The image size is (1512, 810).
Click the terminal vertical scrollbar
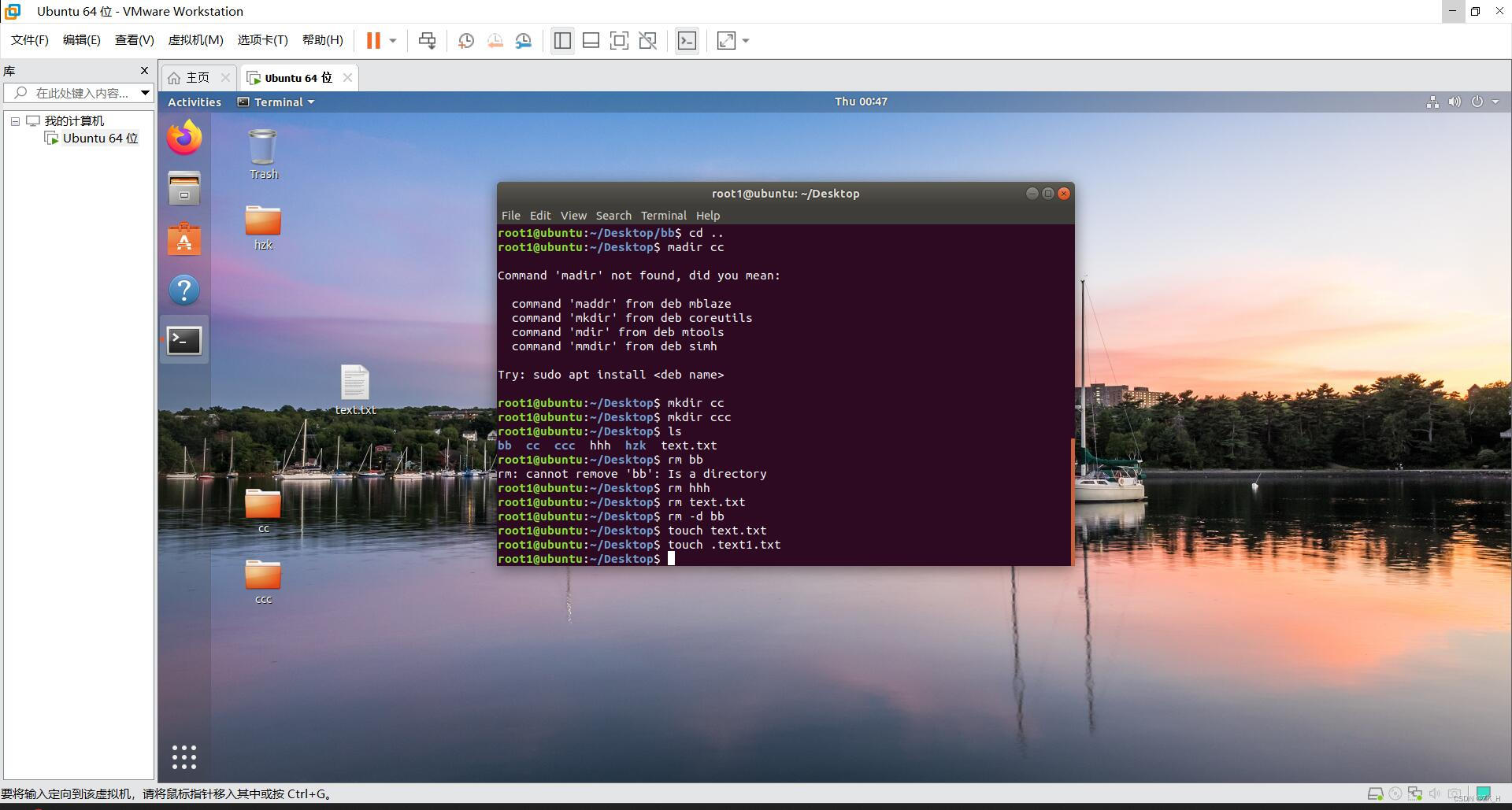pyautogui.click(x=1072, y=501)
